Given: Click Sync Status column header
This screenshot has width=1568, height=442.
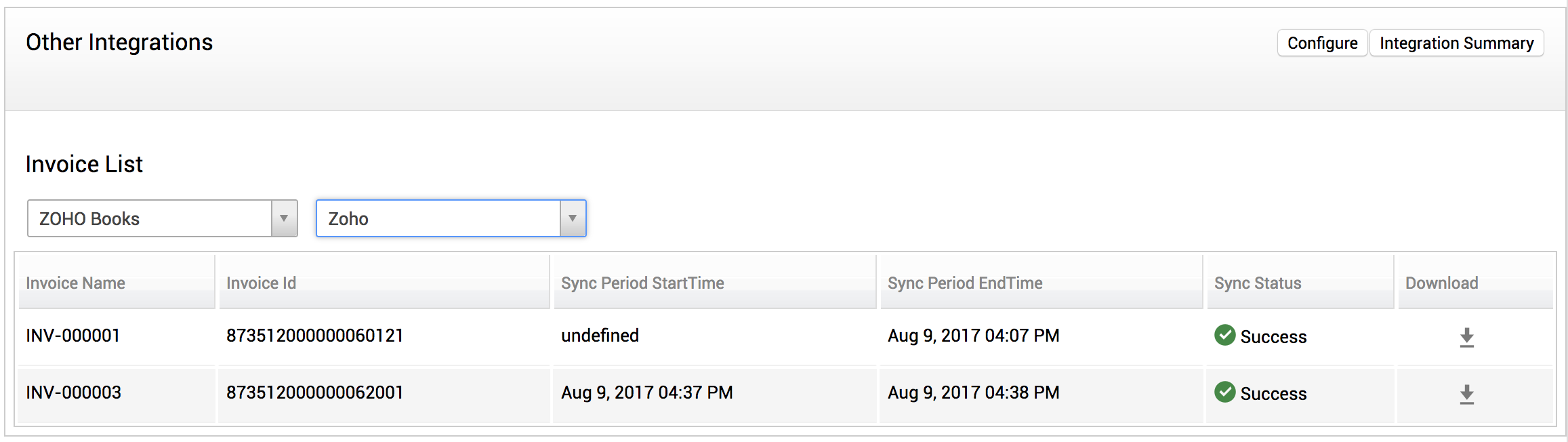Looking at the screenshot, I should coord(1258,283).
